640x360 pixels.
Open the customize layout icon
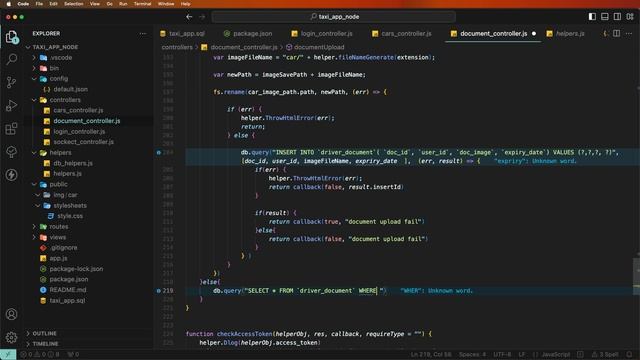[630, 16]
